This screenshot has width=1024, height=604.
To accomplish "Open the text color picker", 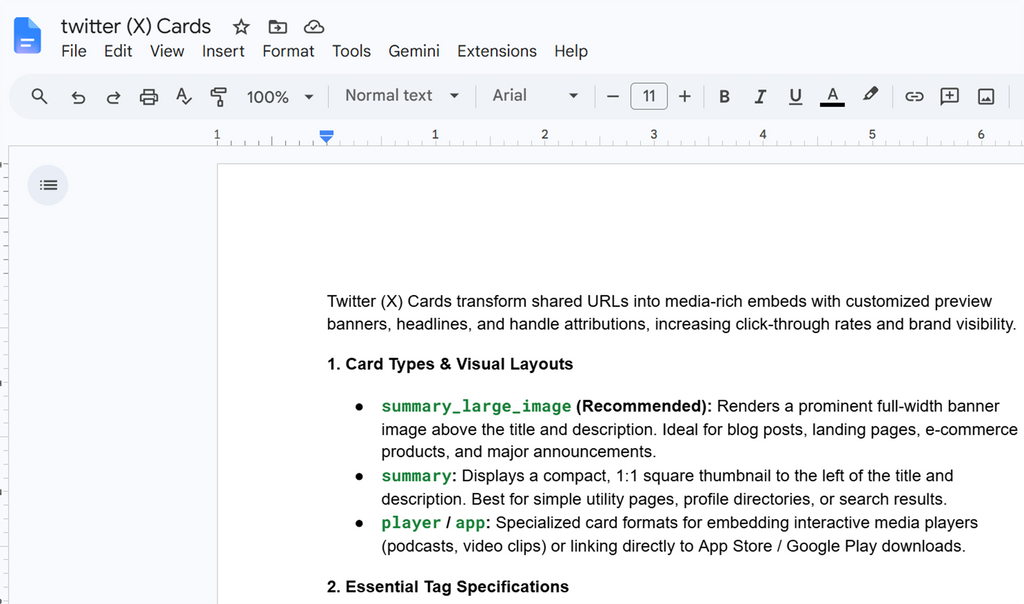I will [x=832, y=97].
